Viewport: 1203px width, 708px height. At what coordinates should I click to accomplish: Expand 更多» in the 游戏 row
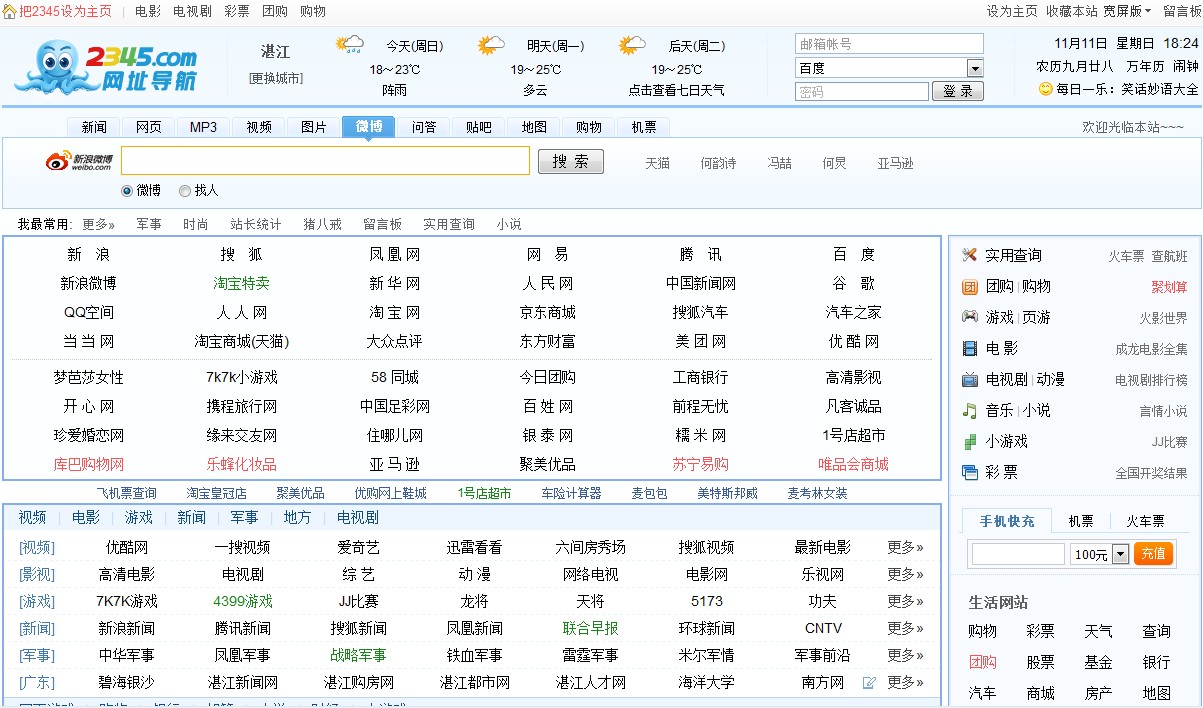(905, 601)
